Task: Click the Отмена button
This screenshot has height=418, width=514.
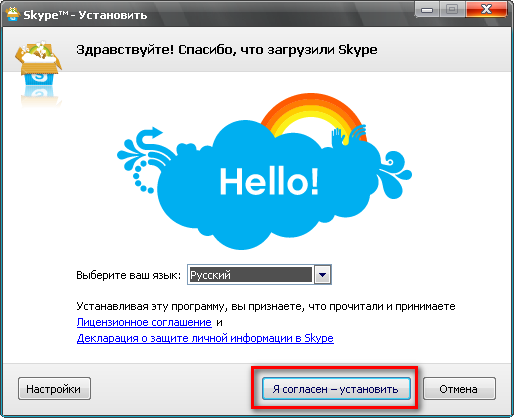Action: click(459, 389)
